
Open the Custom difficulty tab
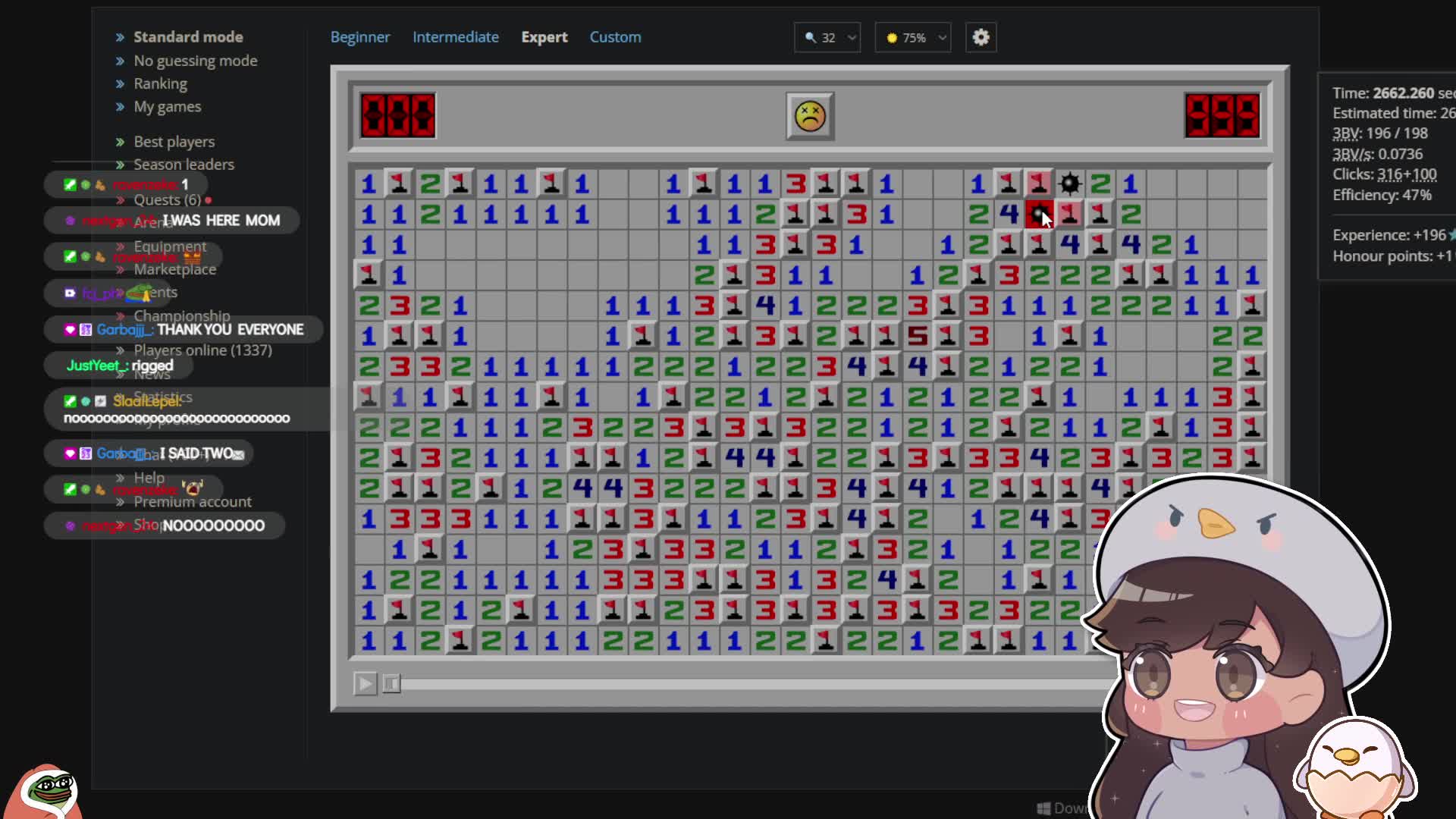pos(616,37)
